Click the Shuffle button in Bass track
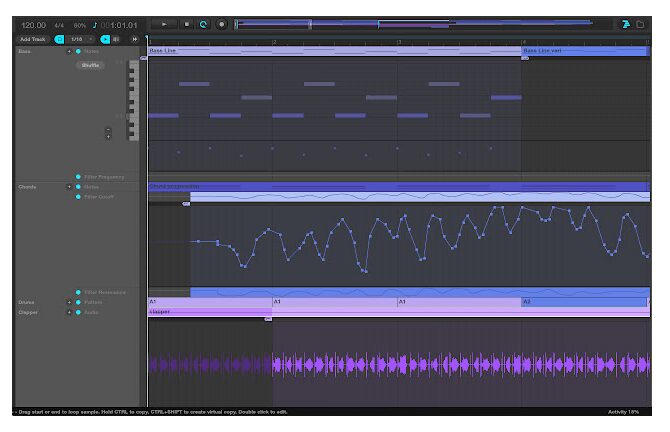 [x=90, y=65]
